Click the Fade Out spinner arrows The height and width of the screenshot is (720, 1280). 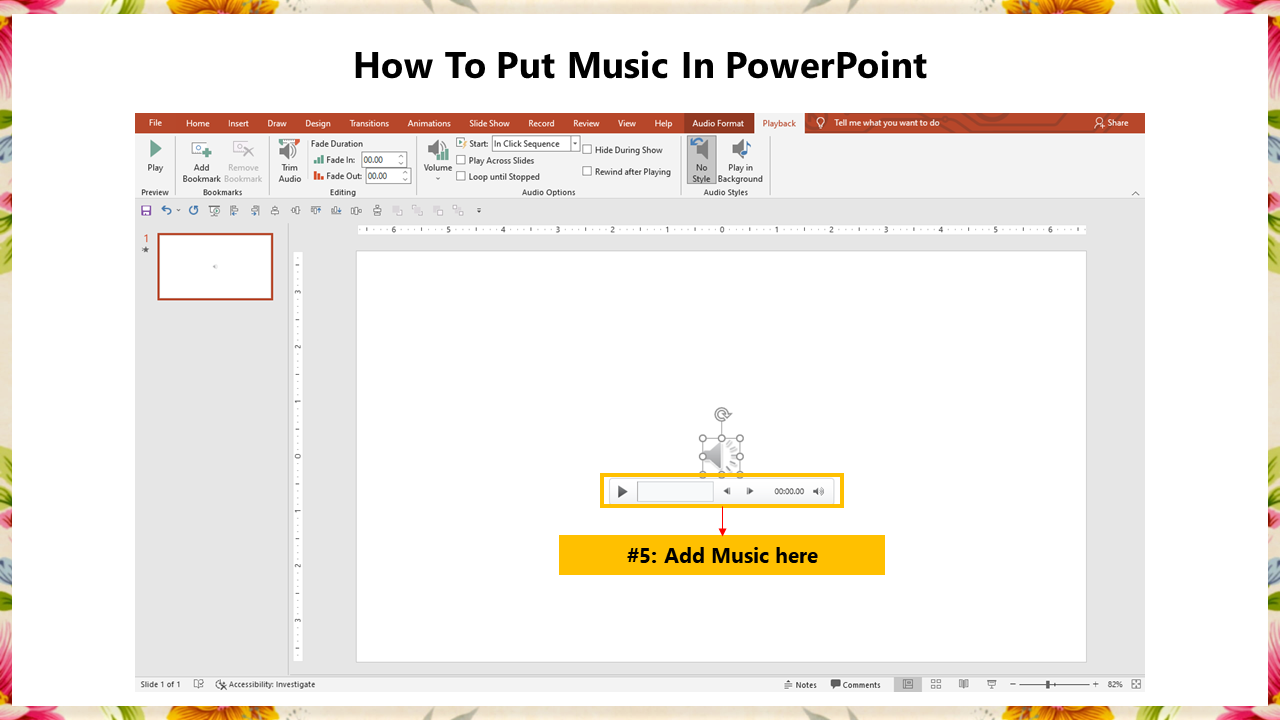coord(405,176)
